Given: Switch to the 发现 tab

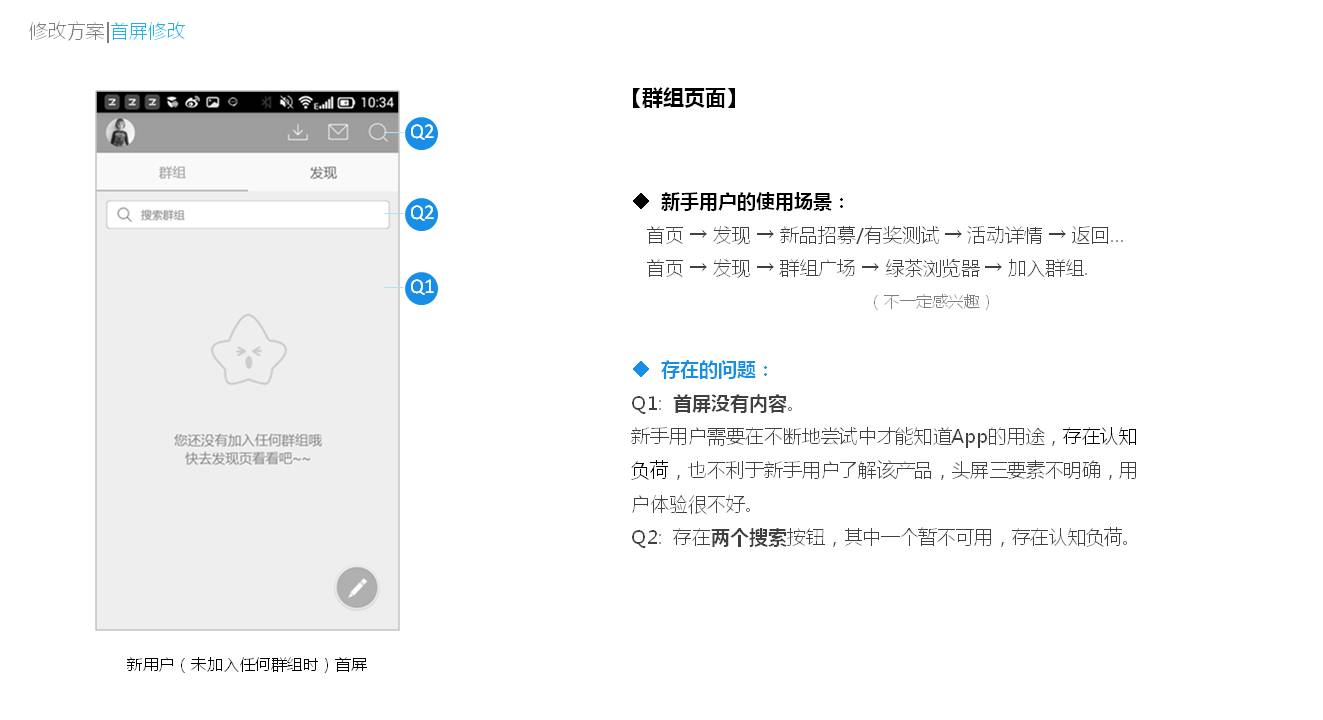Looking at the screenshot, I should 323,172.
